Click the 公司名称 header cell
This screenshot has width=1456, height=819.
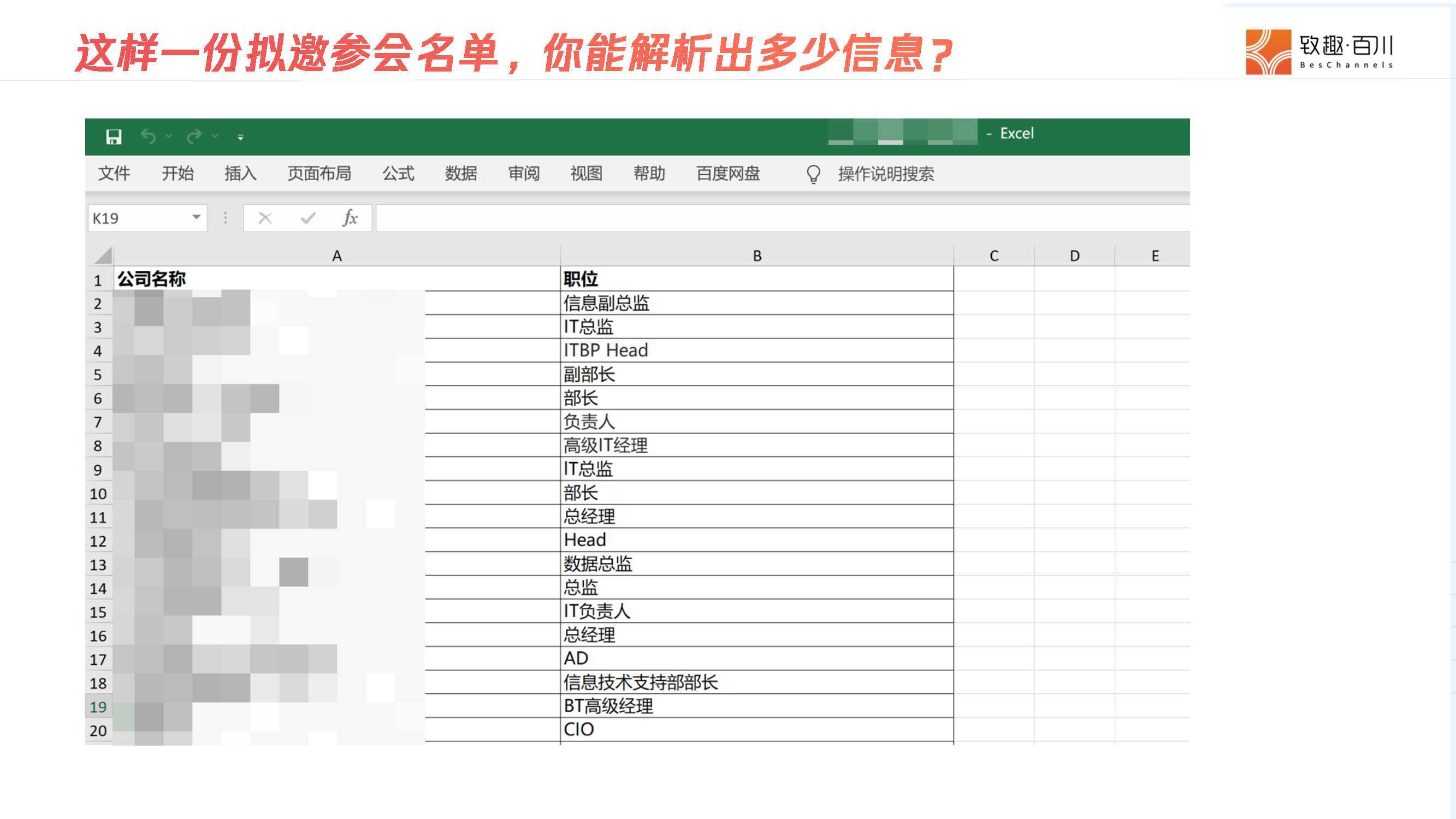coord(337,279)
